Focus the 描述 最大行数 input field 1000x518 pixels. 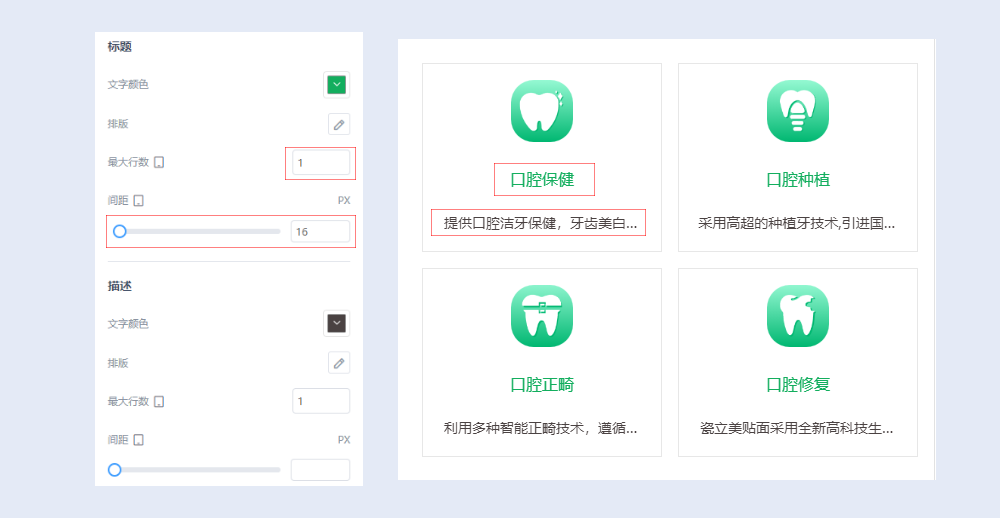pos(321,401)
